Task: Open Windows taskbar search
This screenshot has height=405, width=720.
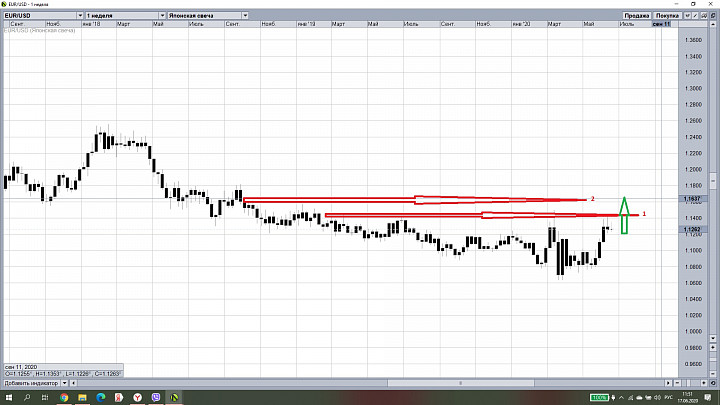Action: point(27,397)
